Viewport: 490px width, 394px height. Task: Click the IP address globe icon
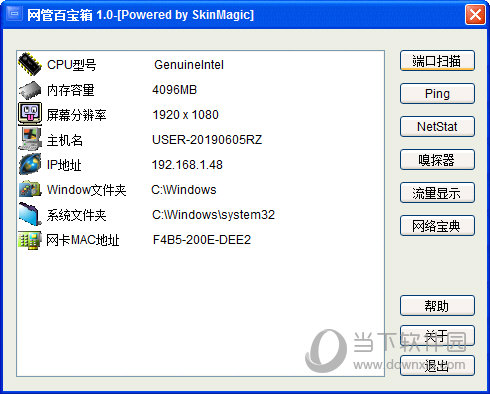click(x=30, y=164)
